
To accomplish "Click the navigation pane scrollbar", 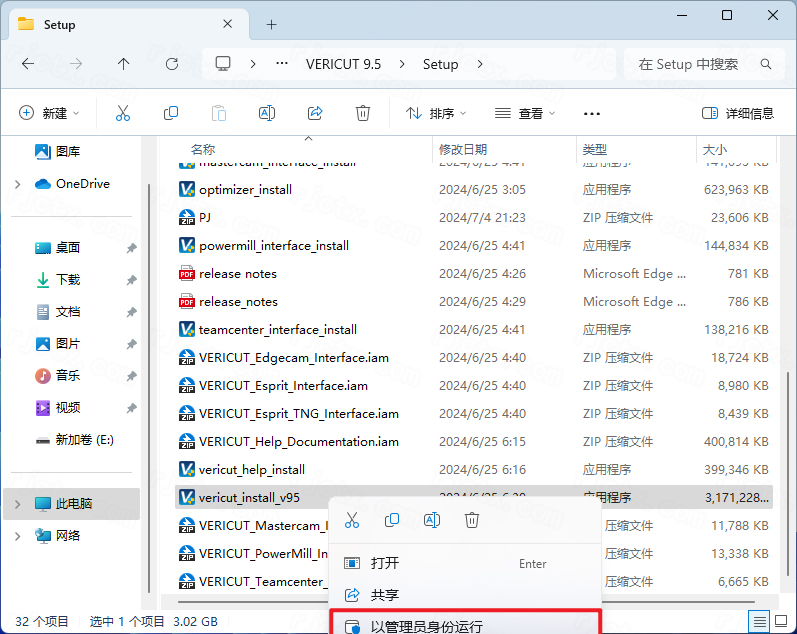I will click(x=148, y=386).
